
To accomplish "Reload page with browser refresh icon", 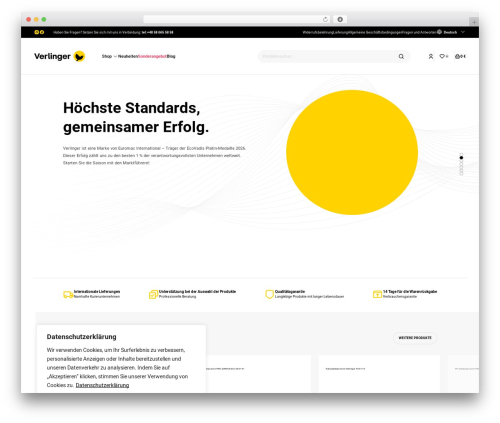I will click(x=325, y=20).
